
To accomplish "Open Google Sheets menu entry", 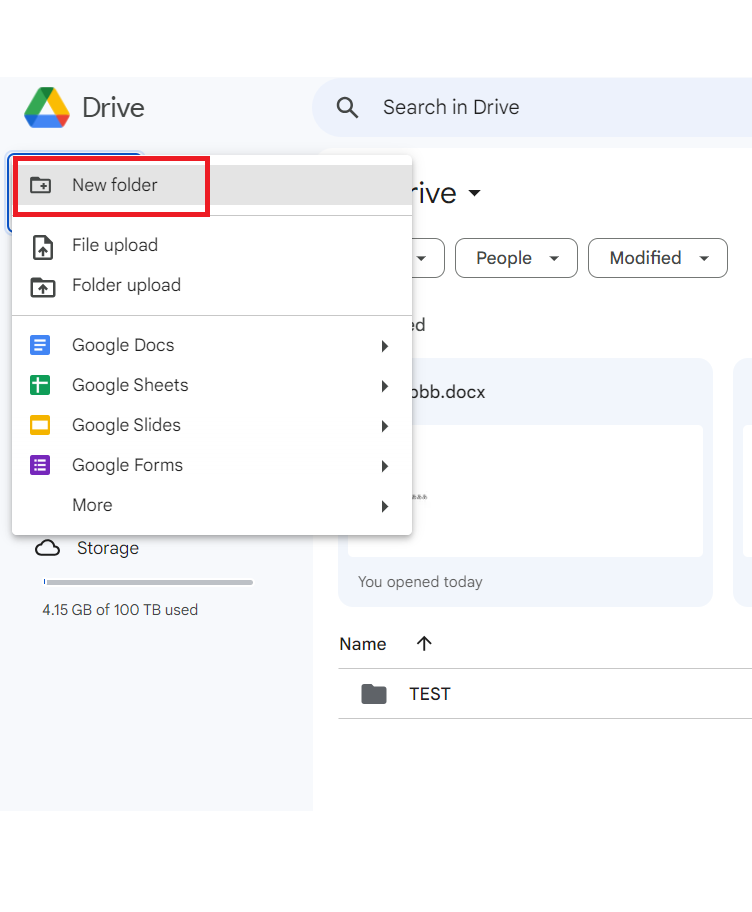I will coord(212,386).
